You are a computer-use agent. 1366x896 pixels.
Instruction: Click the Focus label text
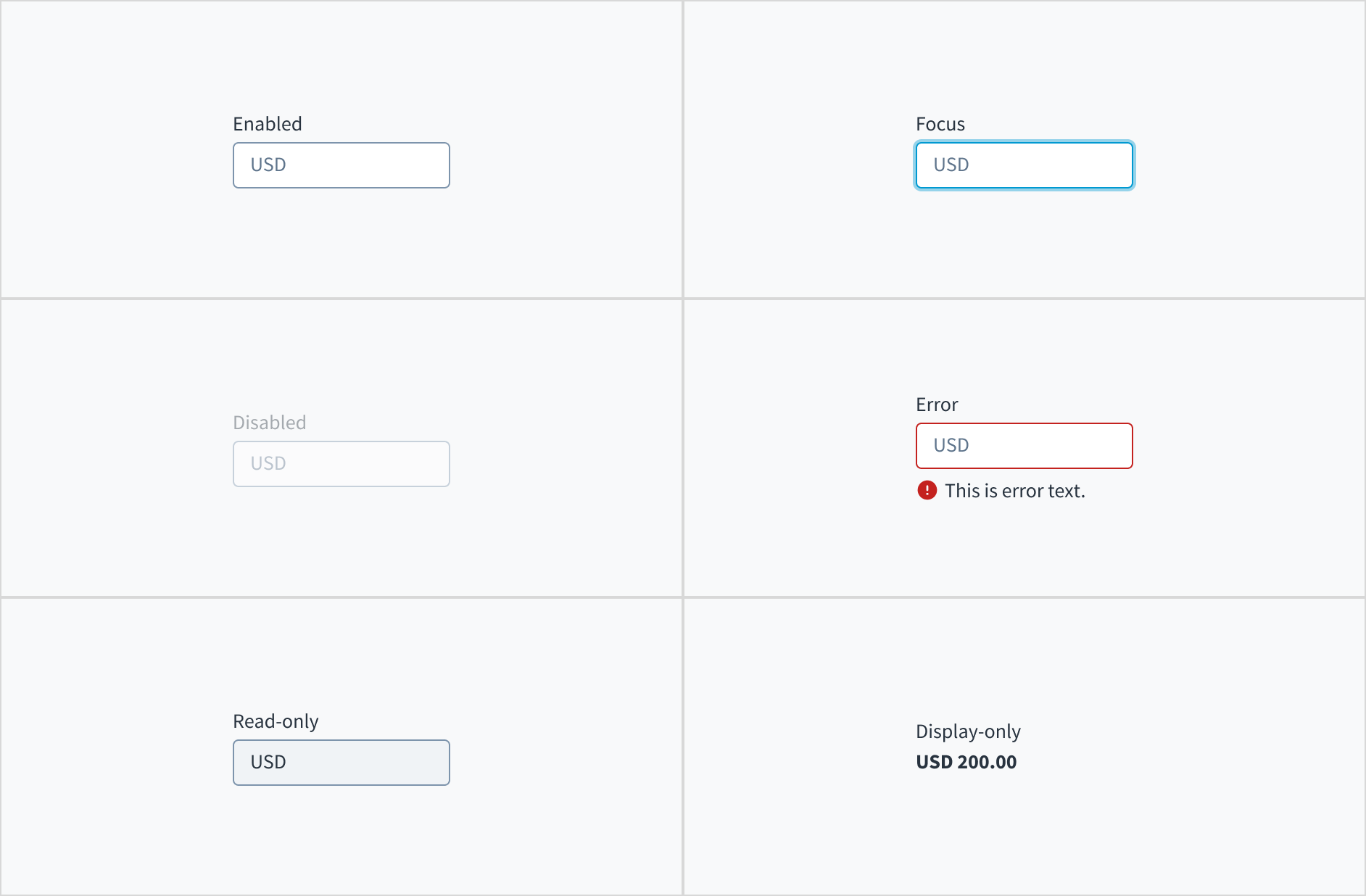click(x=940, y=123)
